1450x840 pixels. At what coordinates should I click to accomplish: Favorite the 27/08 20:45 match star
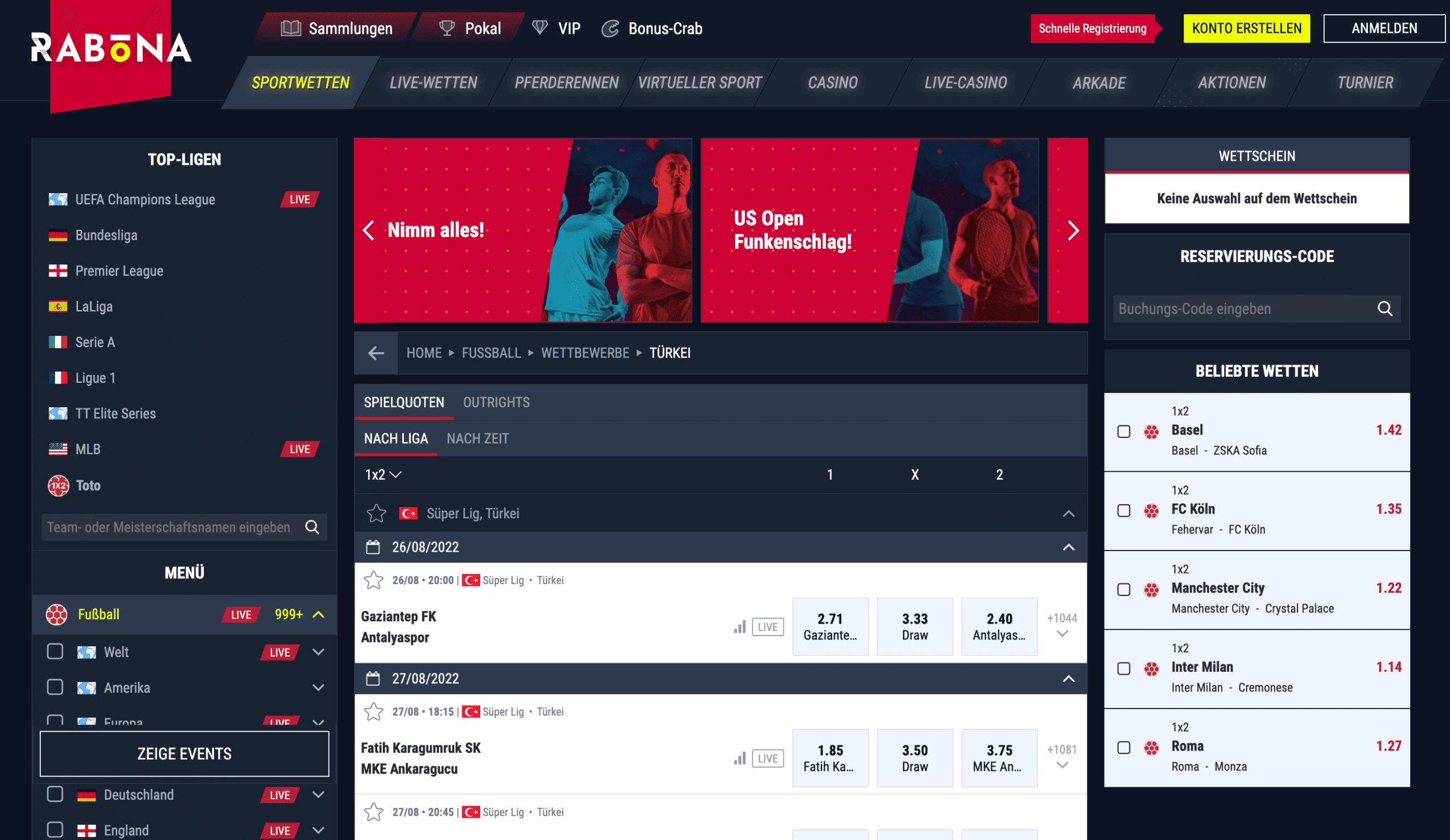pyautogui.click(x=373, y=812)
